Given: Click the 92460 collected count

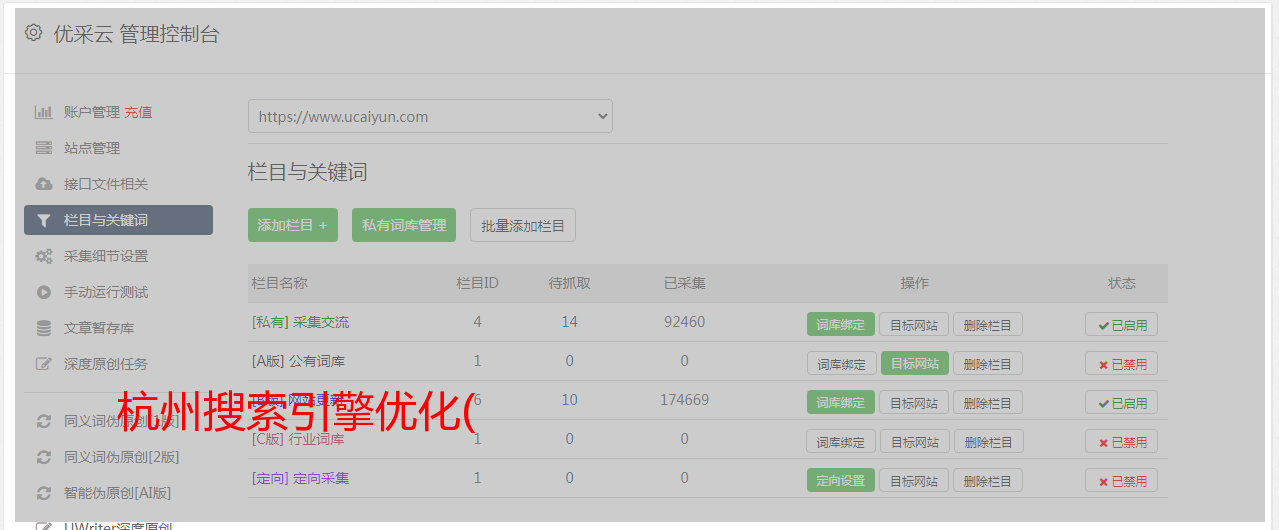Looking at the screenshot, I should coord(684,322).
